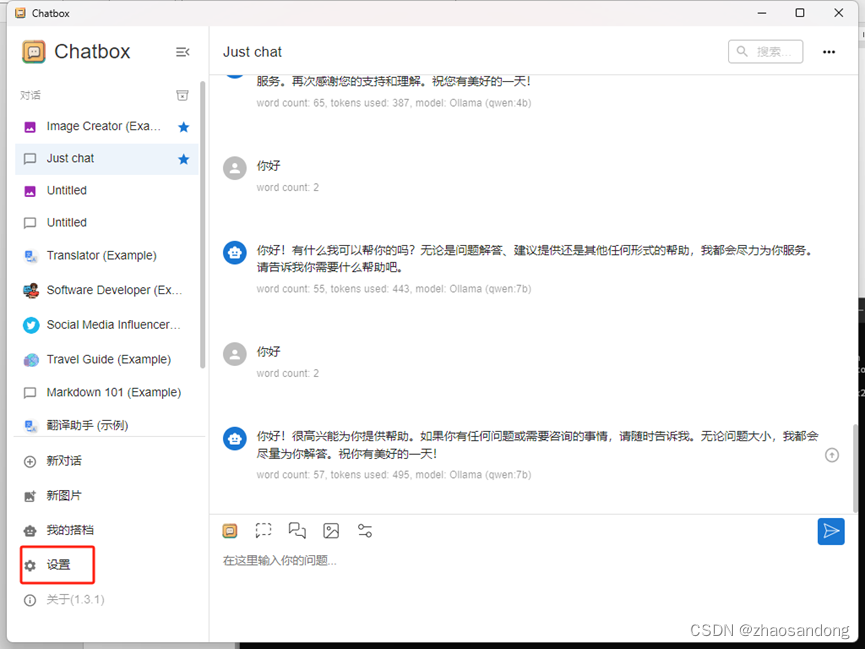Click the translate icon of 翻译助手

tap(31, 425)
